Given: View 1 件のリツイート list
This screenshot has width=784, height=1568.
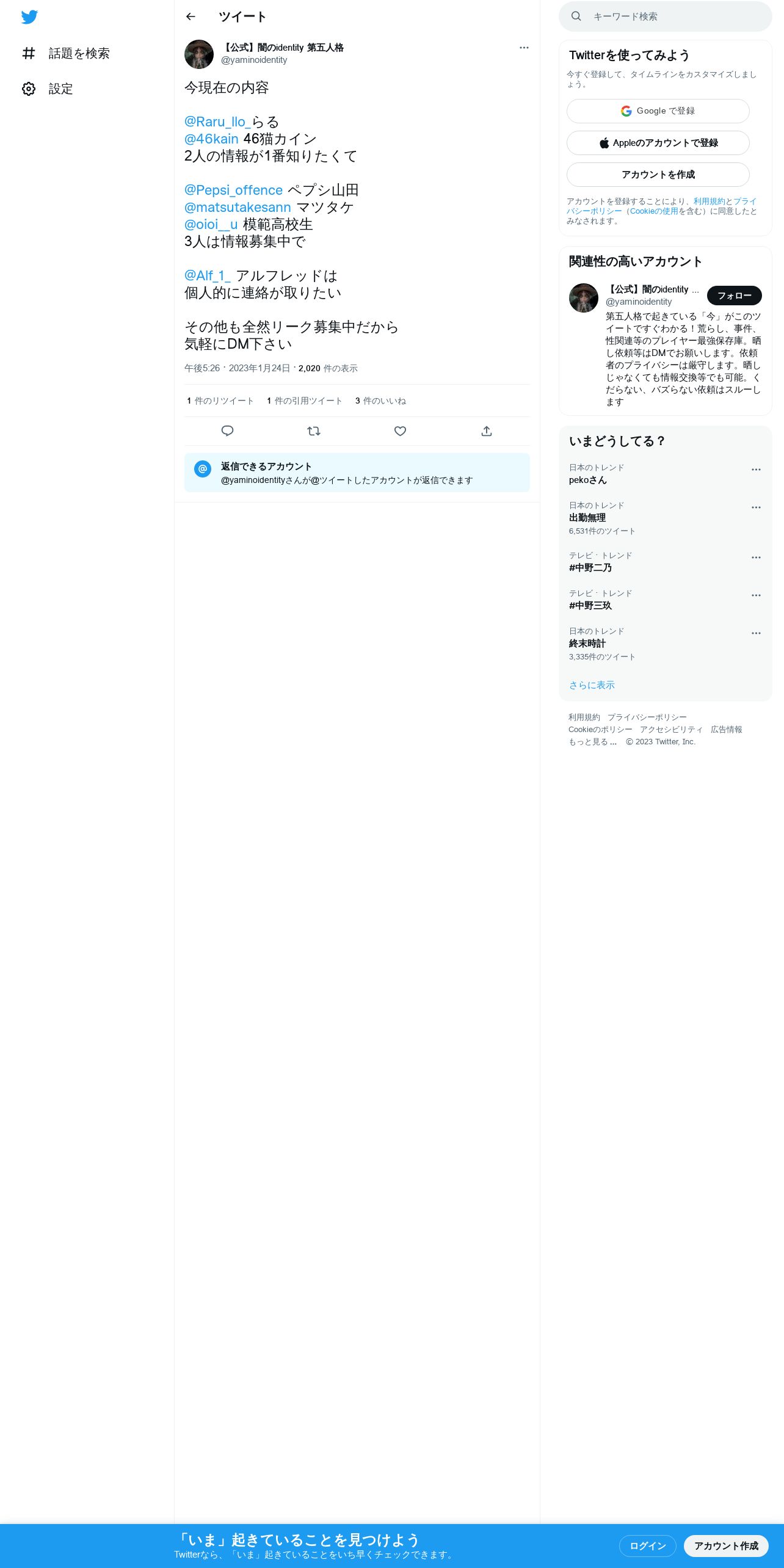Looking at the screenshot, I should pyautogui.click(x=220, y=401).
